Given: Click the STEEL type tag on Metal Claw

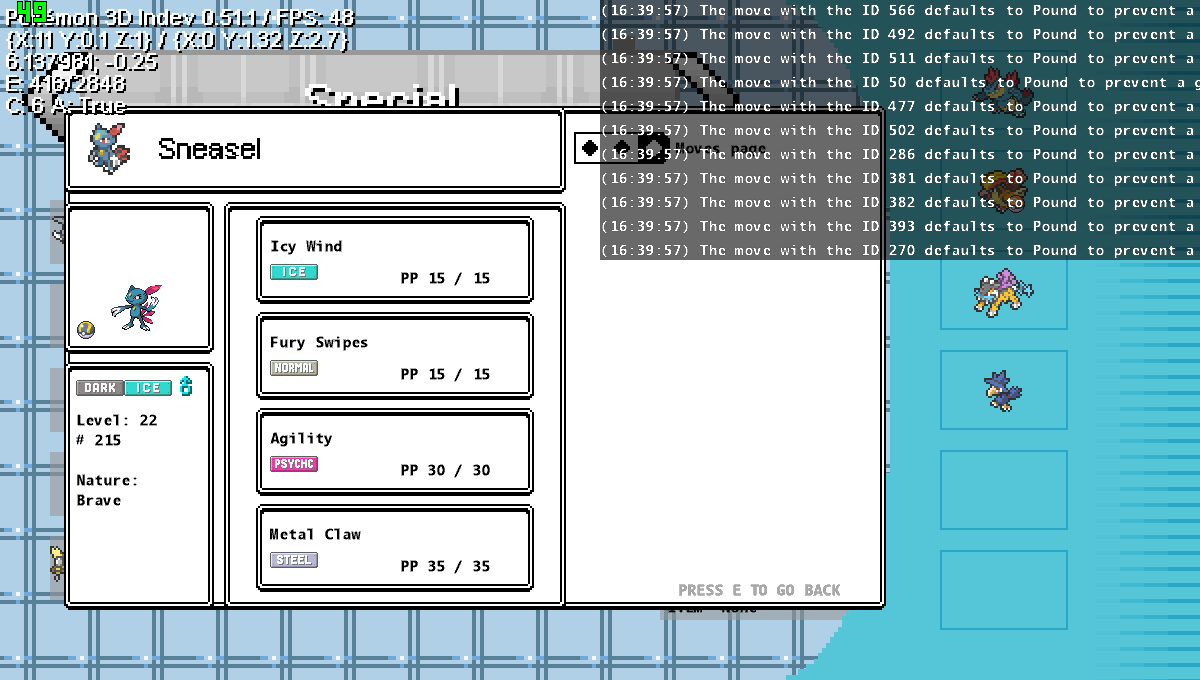Looking at the screenshot, I should coord(294,560).
